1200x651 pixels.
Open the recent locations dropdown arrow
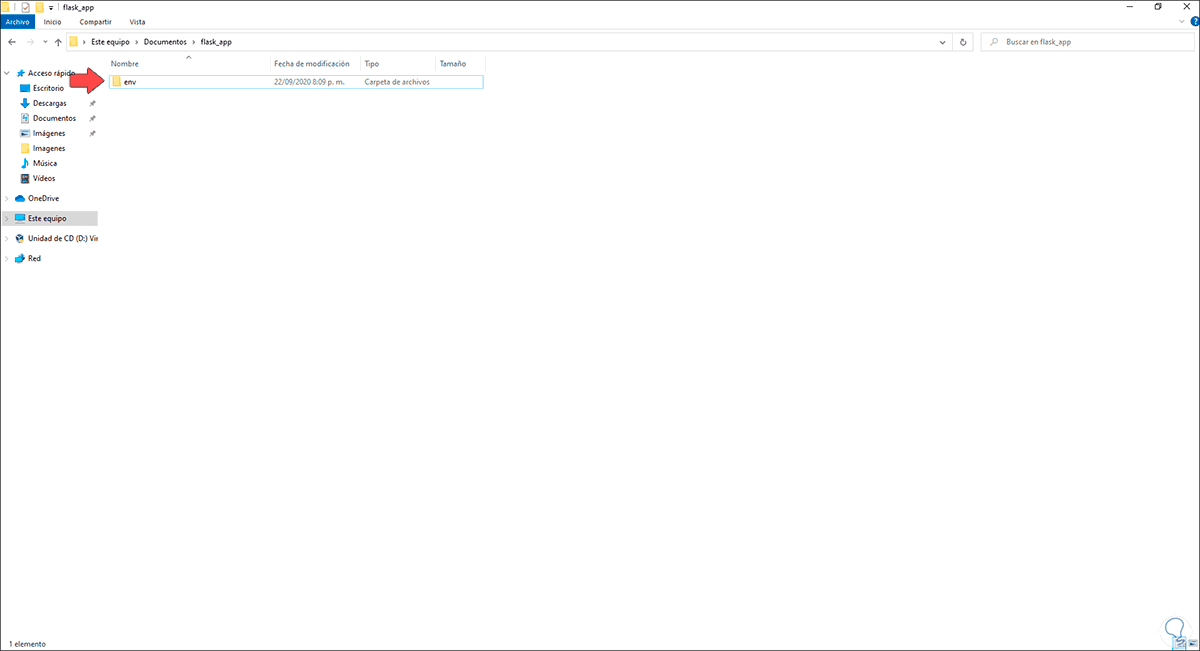[x=44, y=42]
